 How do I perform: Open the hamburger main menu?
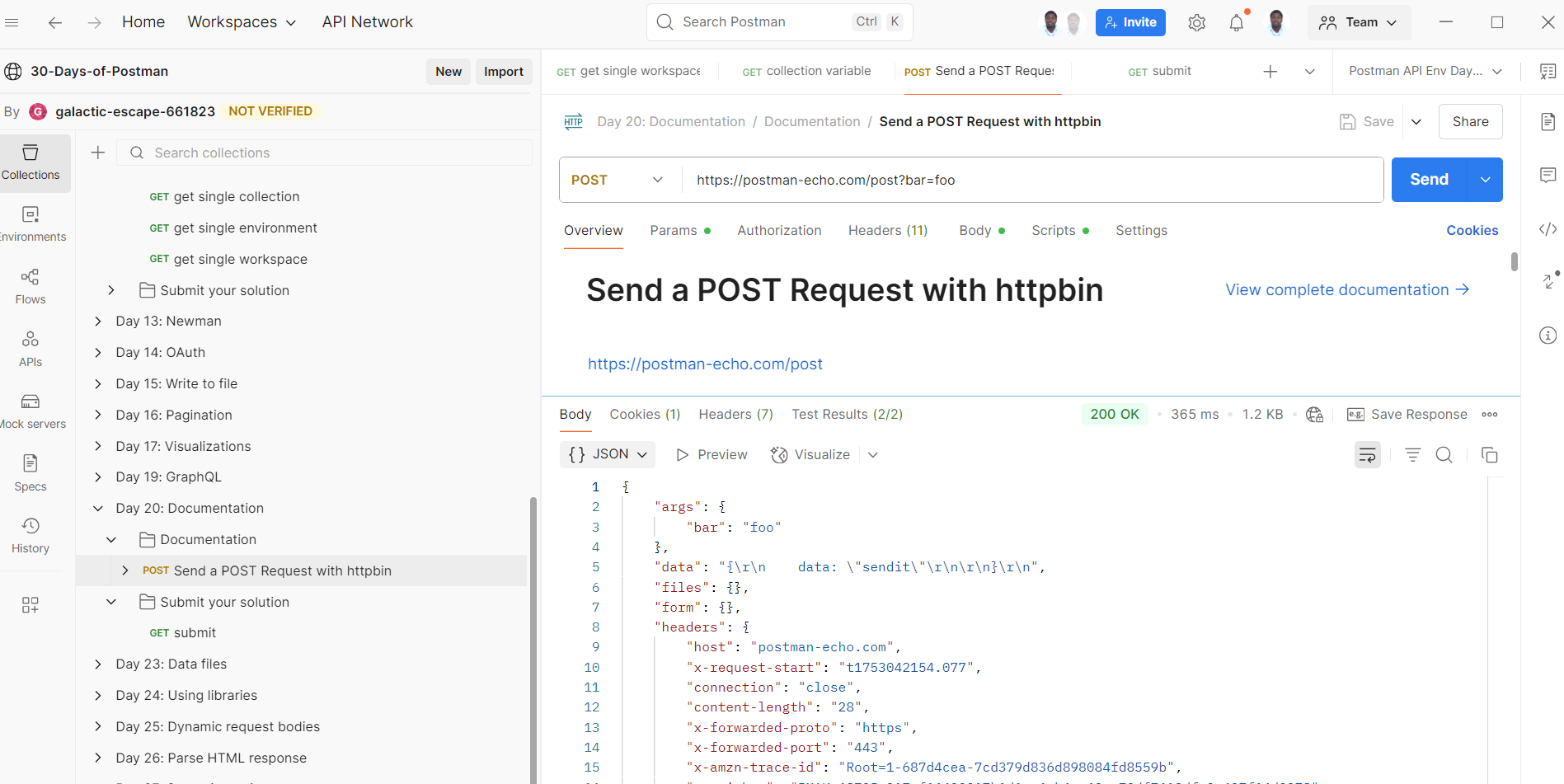12,22
